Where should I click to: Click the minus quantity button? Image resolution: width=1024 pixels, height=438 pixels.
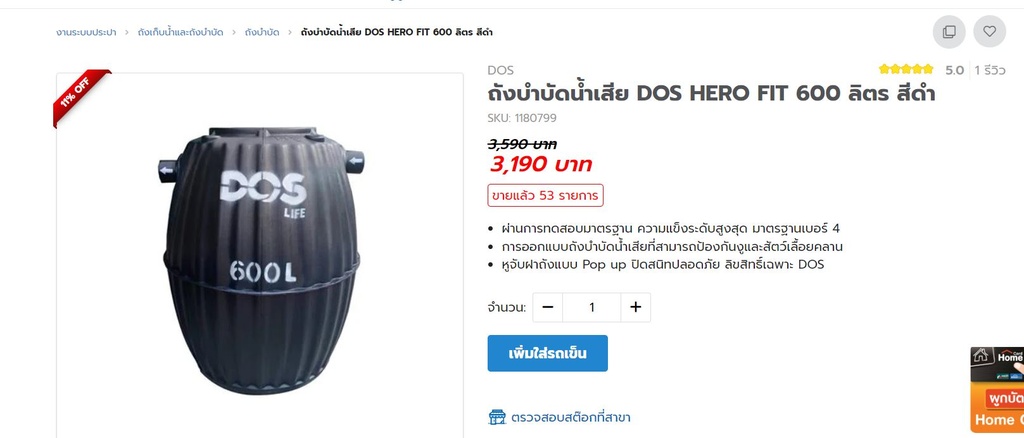(x=548, y=307)
